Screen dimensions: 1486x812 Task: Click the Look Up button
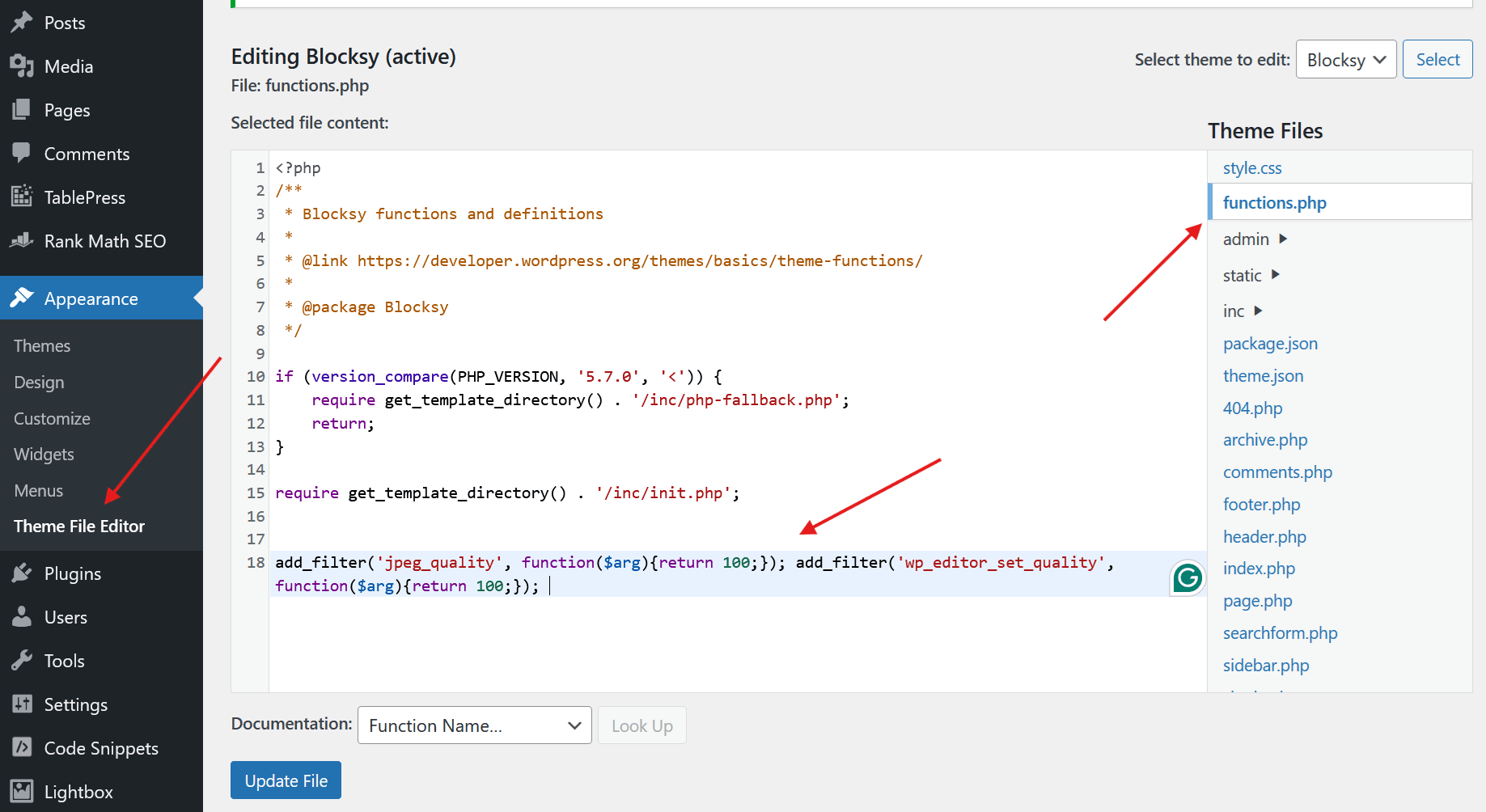(641, 725)
